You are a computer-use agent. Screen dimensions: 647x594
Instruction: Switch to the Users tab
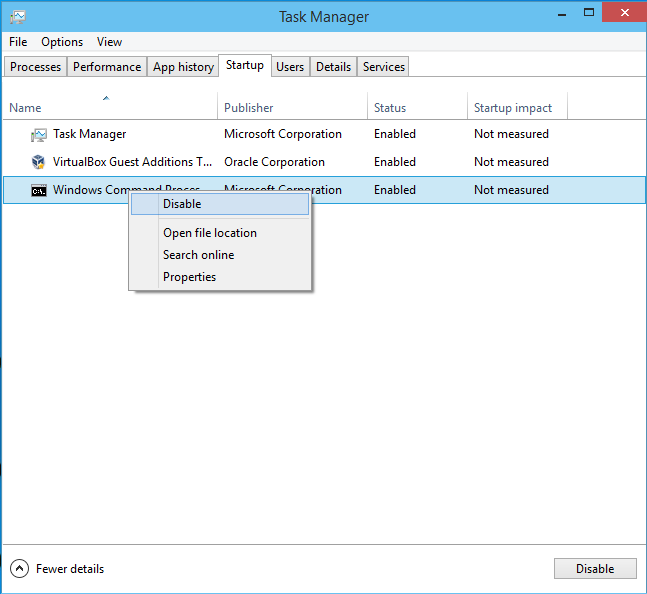290,67
